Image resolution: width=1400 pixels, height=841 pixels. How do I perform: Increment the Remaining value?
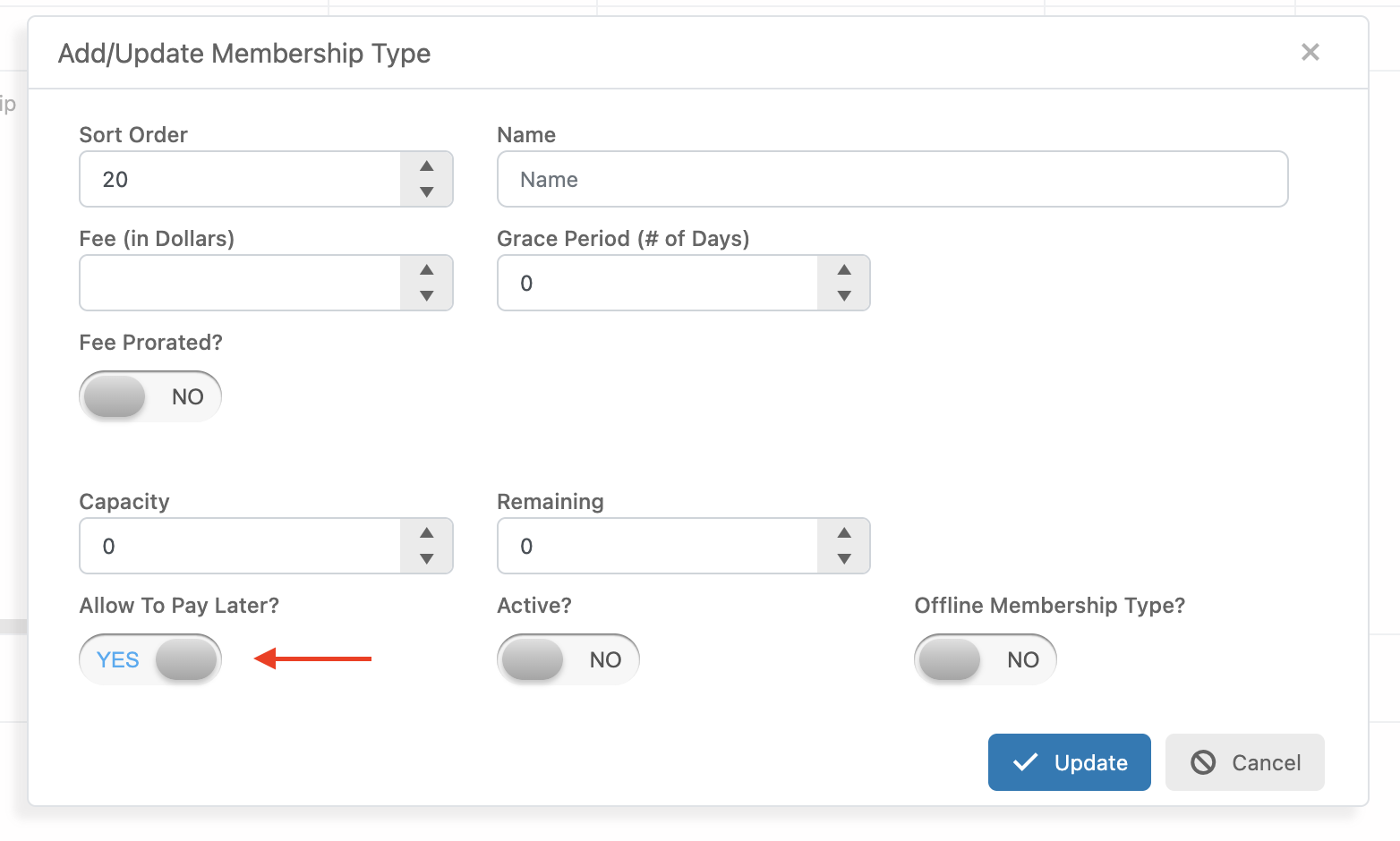pos(844,533)
